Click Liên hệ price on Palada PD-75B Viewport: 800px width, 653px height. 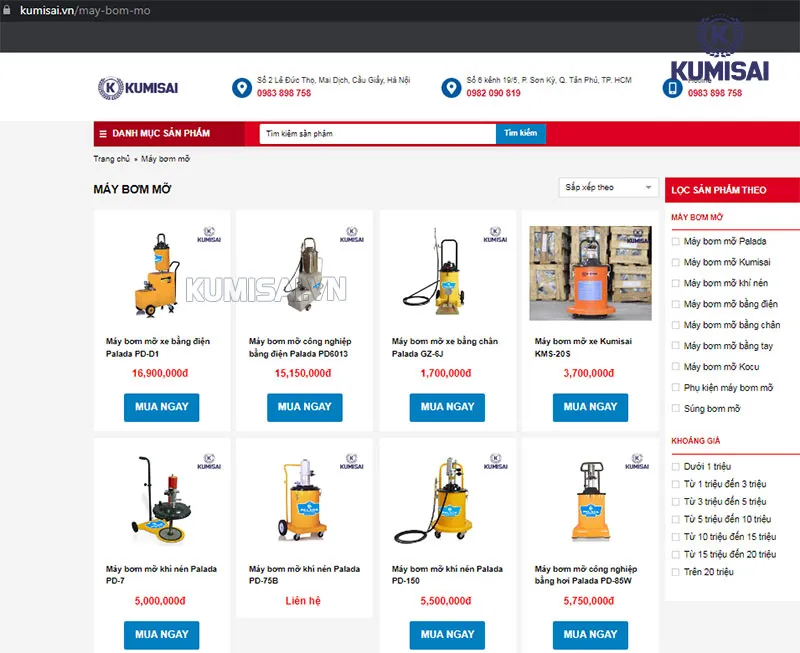pos(303,601)
